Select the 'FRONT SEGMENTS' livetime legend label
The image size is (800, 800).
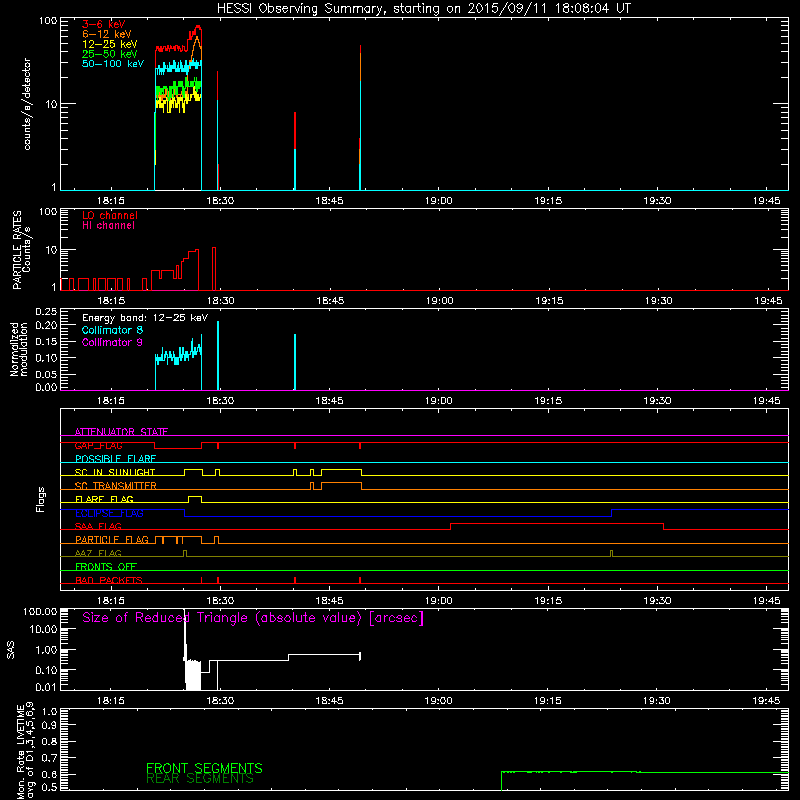[x=204, y=768]
